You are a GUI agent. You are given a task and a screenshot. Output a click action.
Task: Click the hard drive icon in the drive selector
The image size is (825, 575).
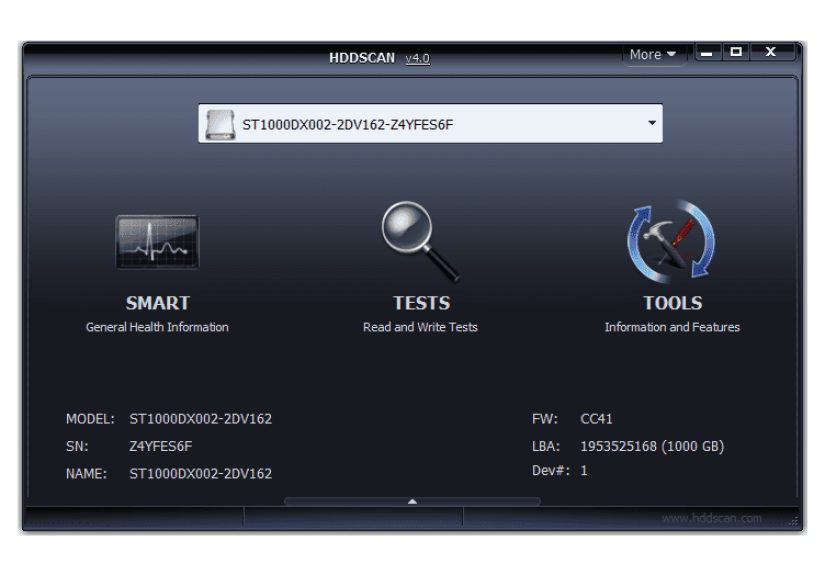click(x=220, y=125)
